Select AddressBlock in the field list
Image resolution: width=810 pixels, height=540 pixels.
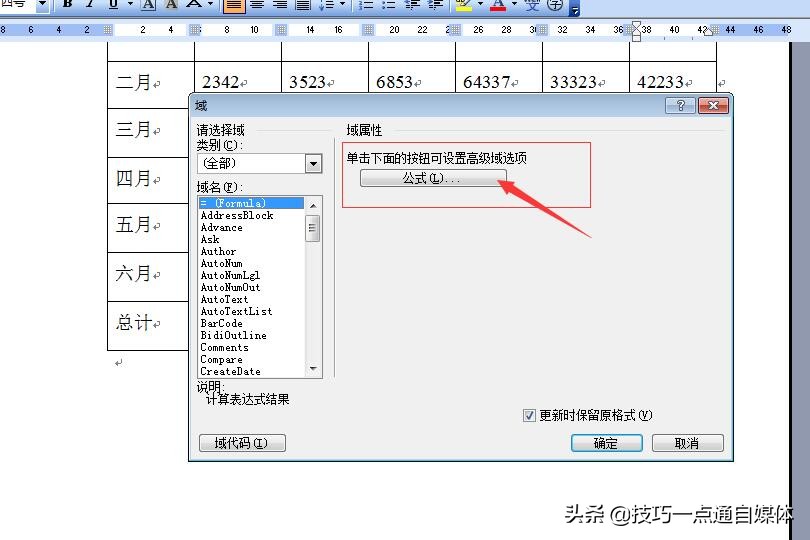pyautogui.click(x=251, y=215)
